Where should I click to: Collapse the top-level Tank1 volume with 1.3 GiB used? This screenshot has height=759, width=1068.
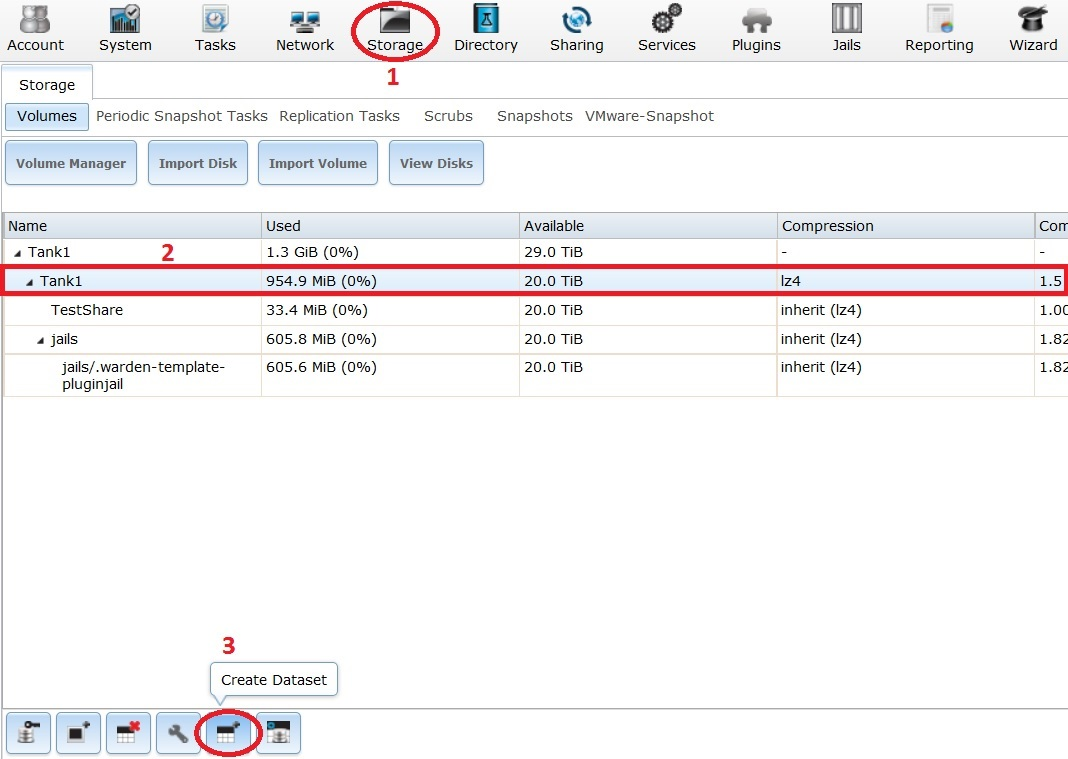[x=18, y=254]
